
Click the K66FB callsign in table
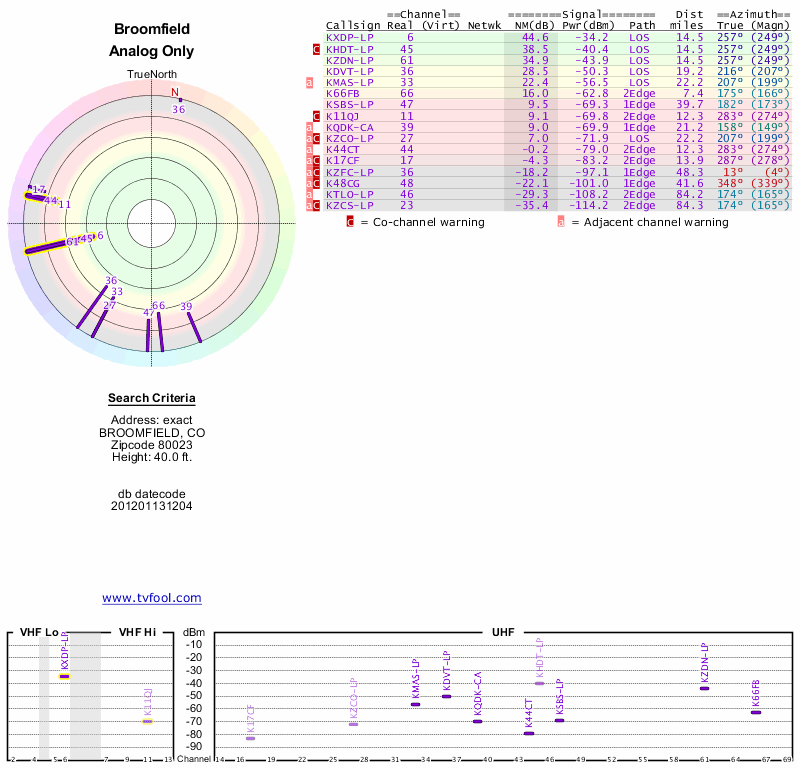[x=343, y=94]
